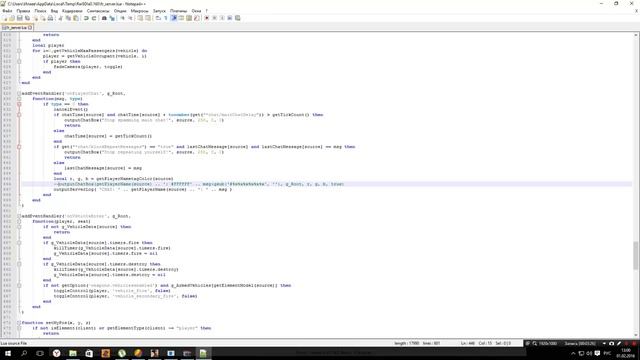Stop macro recording from the toolbar
This screenshot has height=360, width=640.
point(215,18)
